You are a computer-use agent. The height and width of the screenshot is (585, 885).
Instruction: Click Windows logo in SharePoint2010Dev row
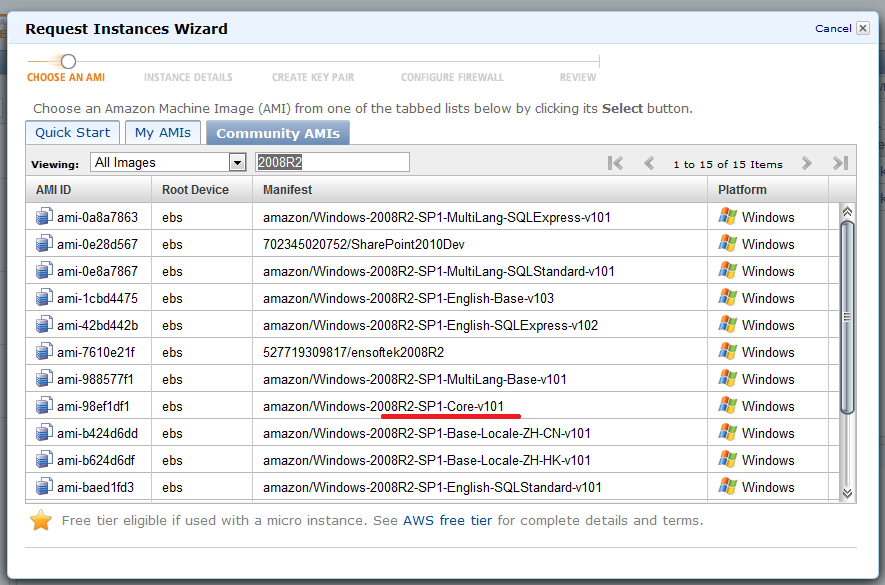(728, 243)
